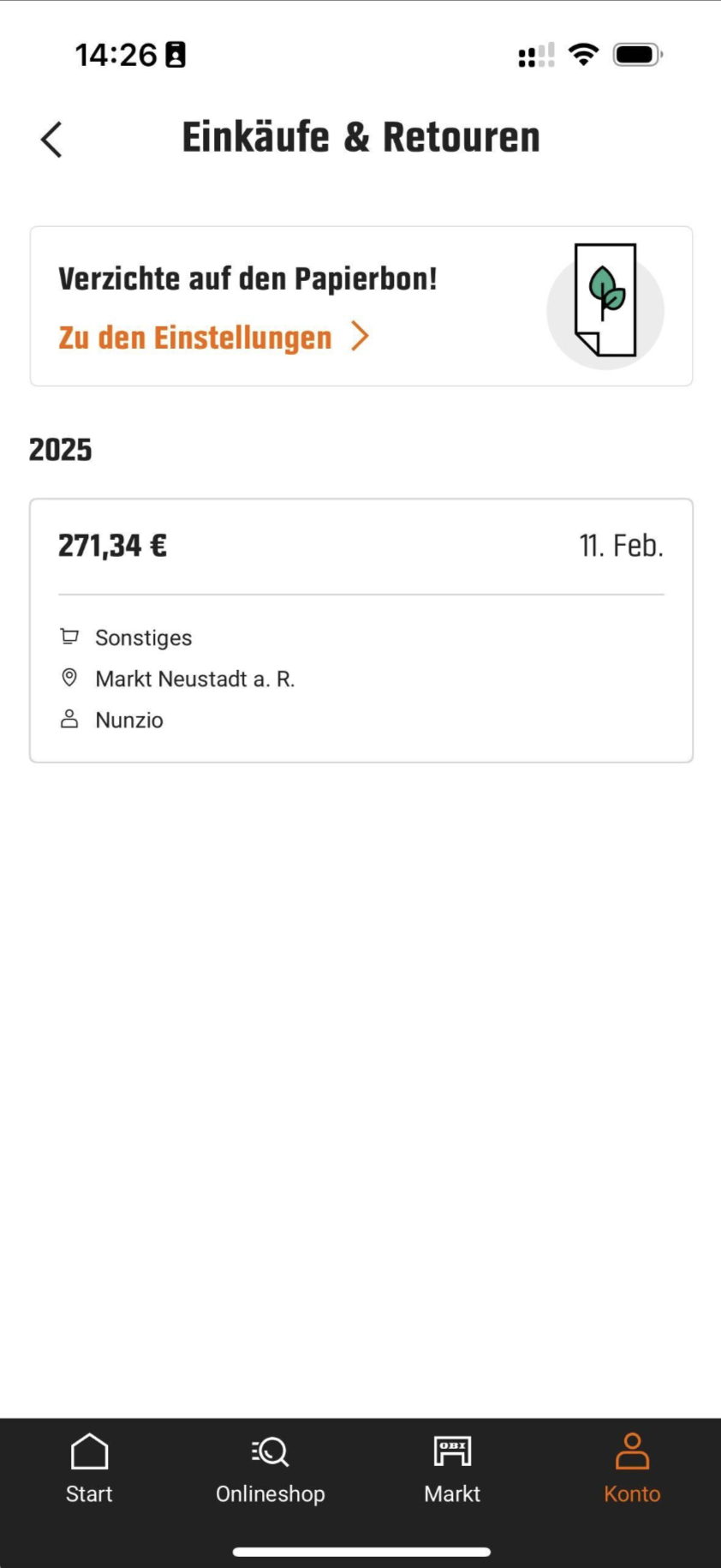This screenshot has height=1568, width=721.
Task: Expand the orange chevron after Einstellungen
Action: (360, 337)
